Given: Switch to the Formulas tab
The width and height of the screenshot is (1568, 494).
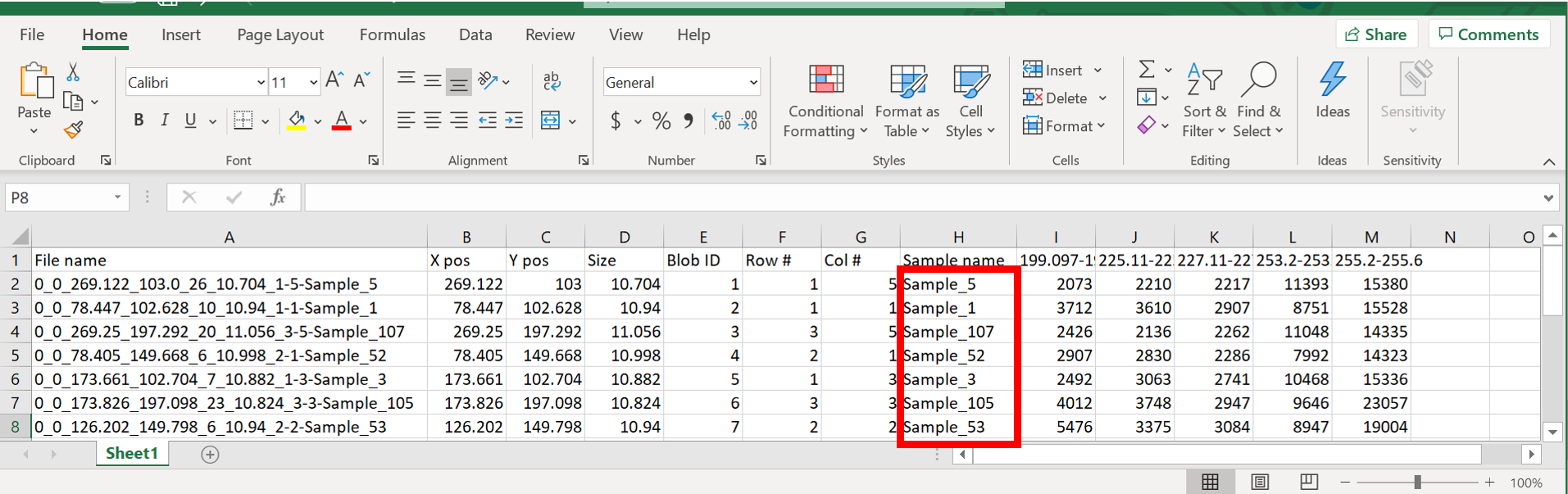Looking at the screenshot, I should pos(393,34).
